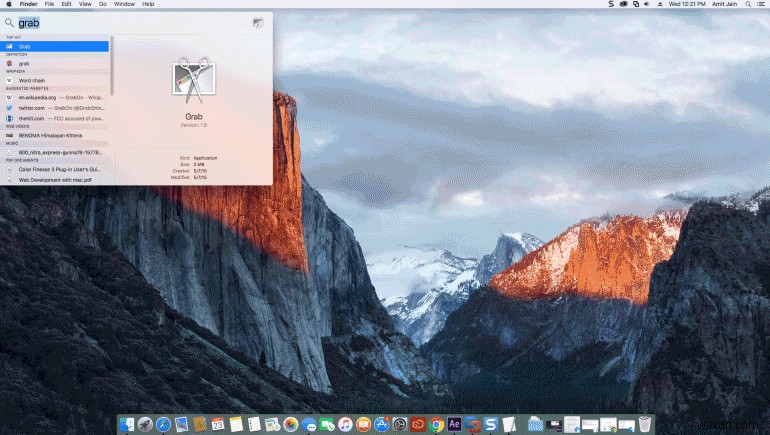770x435 pixels.
Task: Click the volume speaker menu bar icon
Action: click(647, 4)
